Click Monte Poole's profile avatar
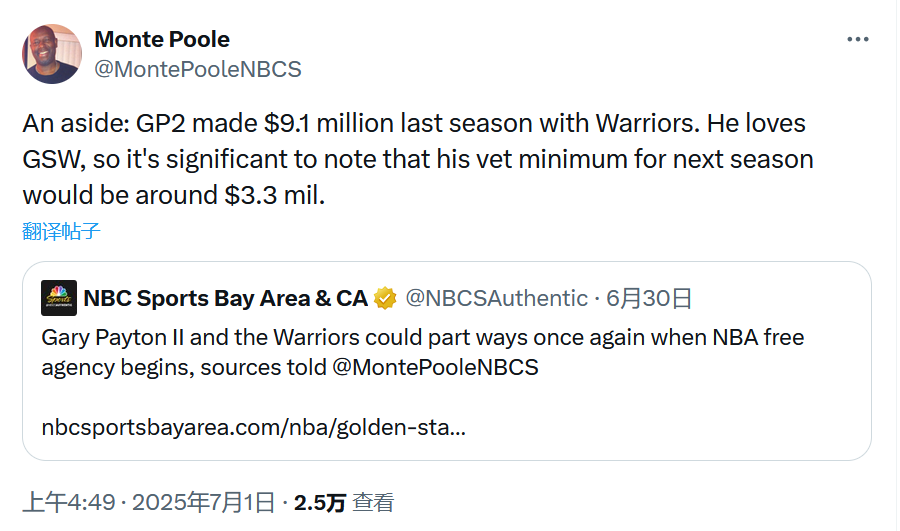 52,54
